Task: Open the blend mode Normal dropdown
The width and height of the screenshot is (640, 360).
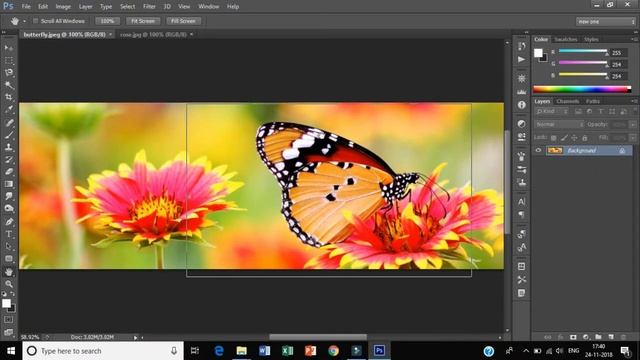Action: click(559, 124)
